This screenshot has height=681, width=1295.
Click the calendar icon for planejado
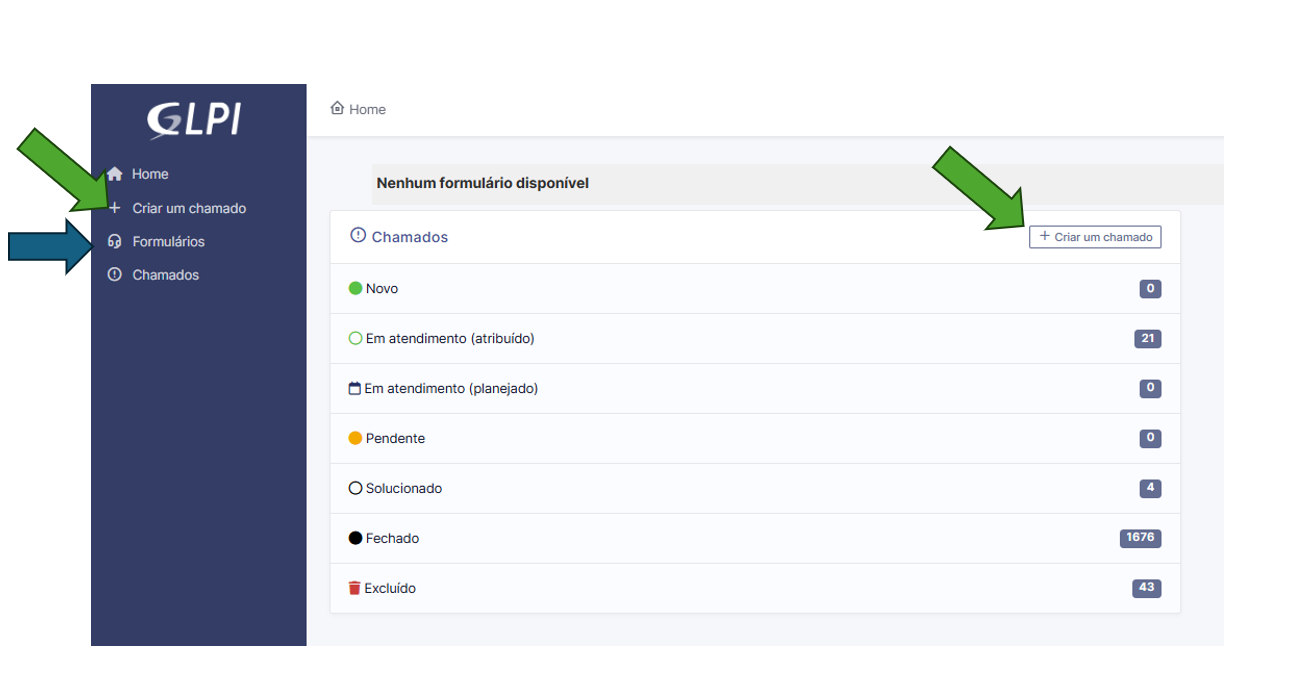[354, 388]
